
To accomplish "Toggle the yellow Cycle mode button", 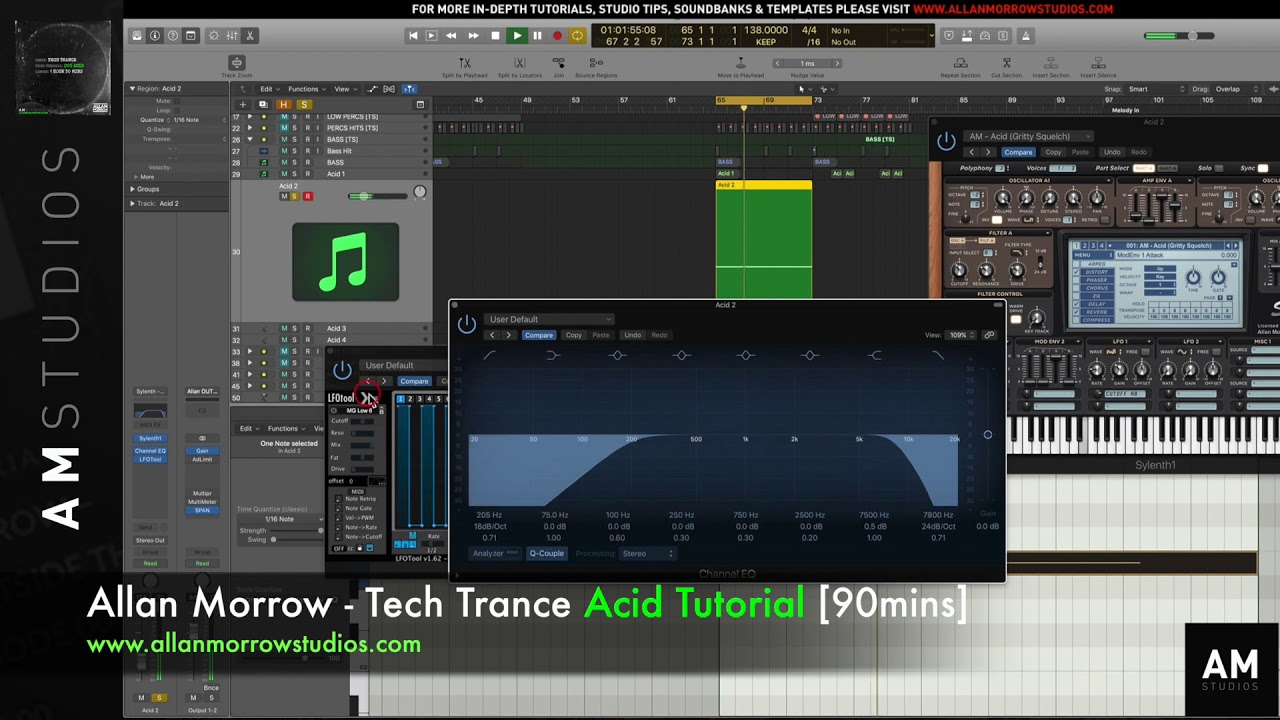I will pyautogui.click(x=577, y=36).
